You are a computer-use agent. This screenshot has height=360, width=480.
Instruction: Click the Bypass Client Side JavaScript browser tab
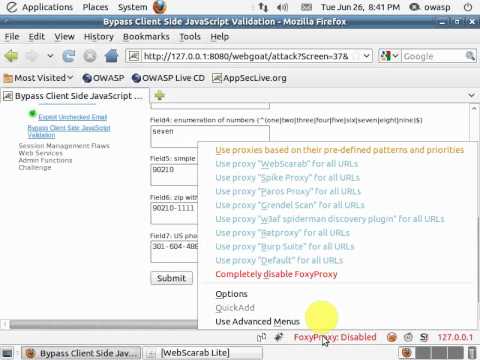pyautogui.click(x=74, y=96)
